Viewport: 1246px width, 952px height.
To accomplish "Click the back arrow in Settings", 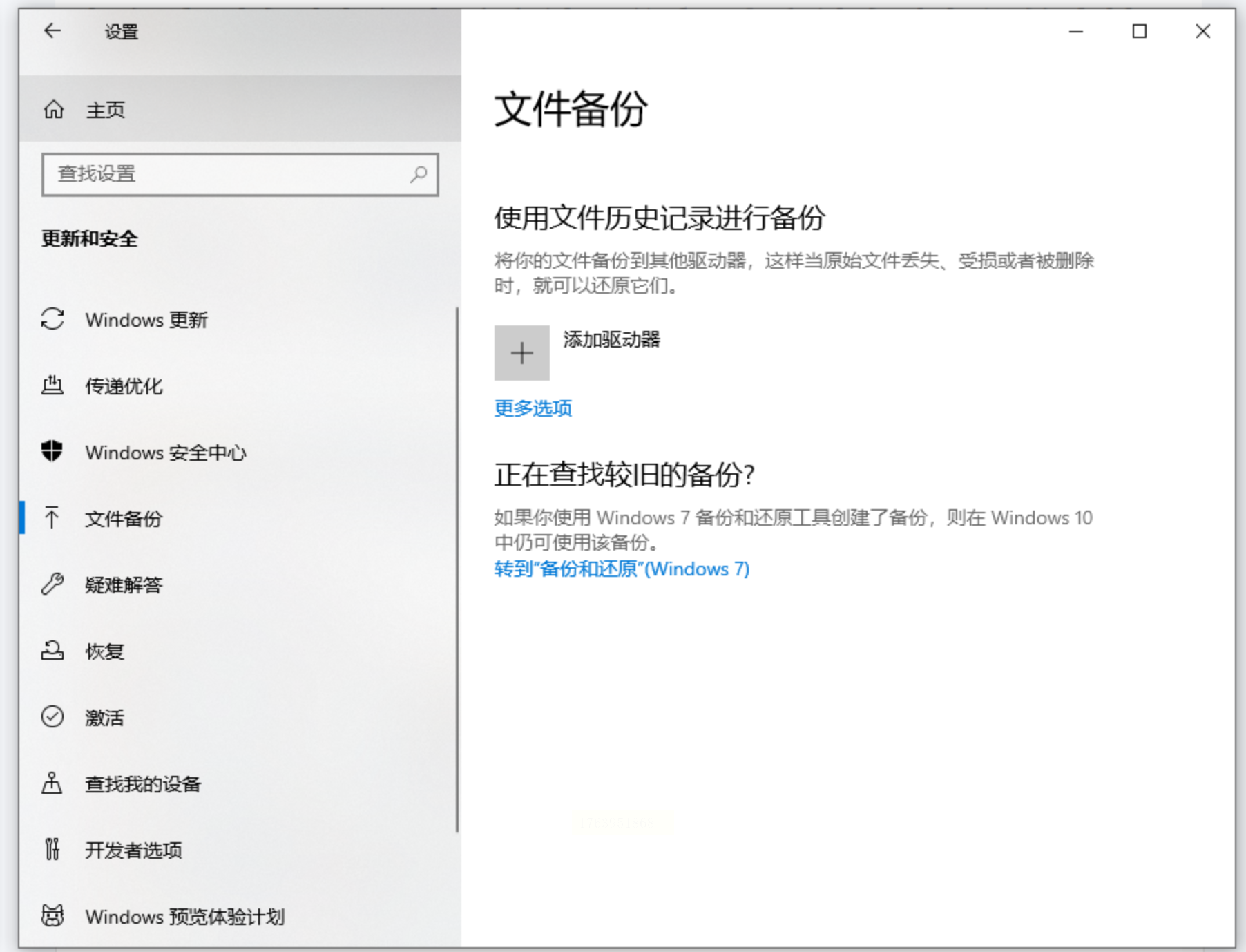I will [52, 31].
